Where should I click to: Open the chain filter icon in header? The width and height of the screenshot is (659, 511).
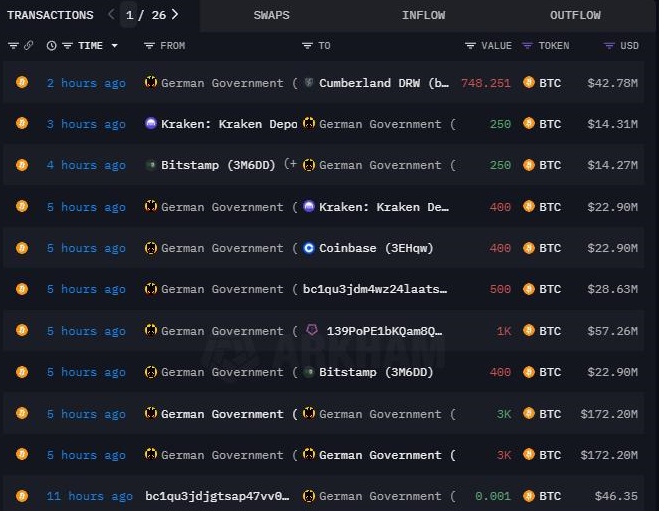click(13, 45)
